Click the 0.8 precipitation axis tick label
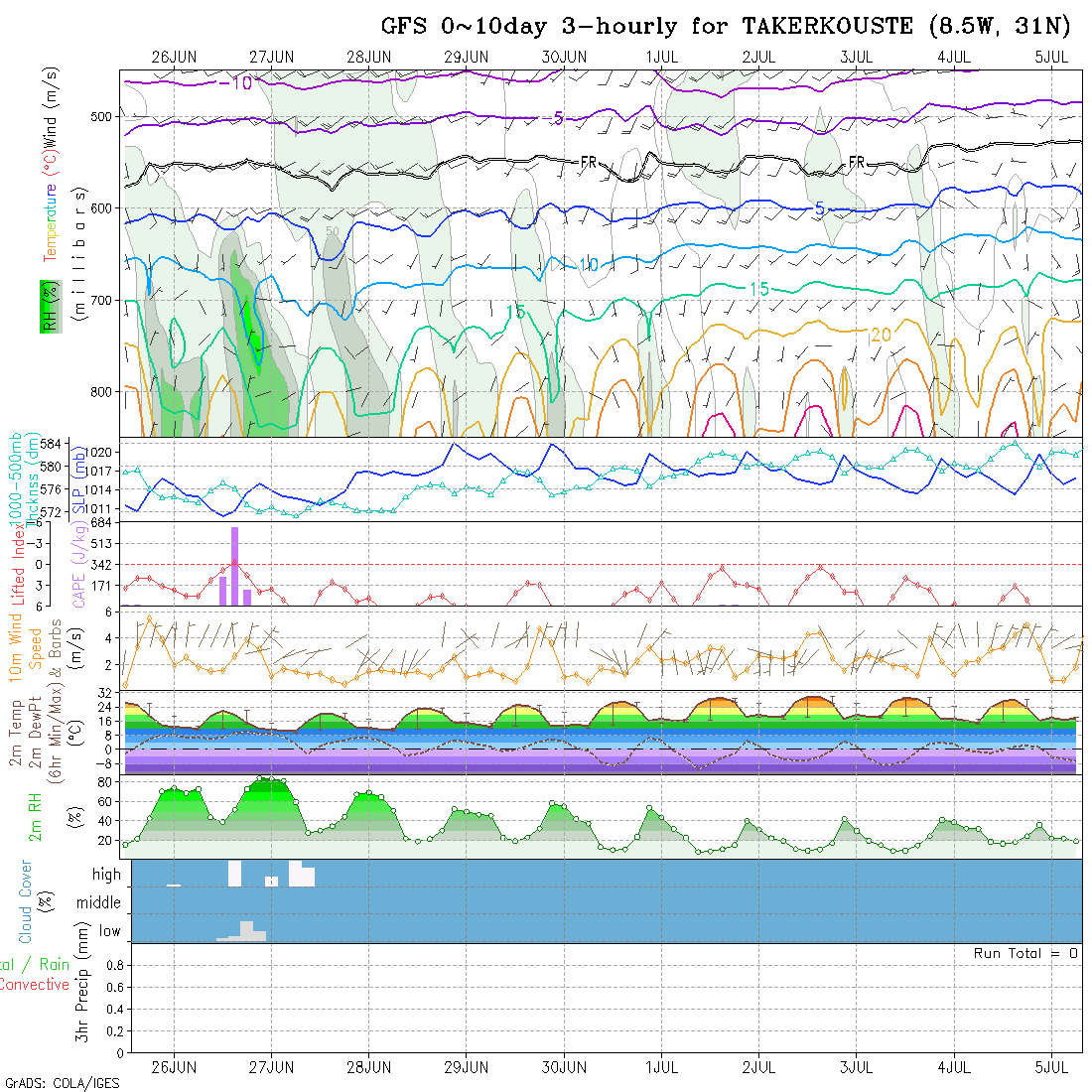1092x1092 pixels. point(112,965)
